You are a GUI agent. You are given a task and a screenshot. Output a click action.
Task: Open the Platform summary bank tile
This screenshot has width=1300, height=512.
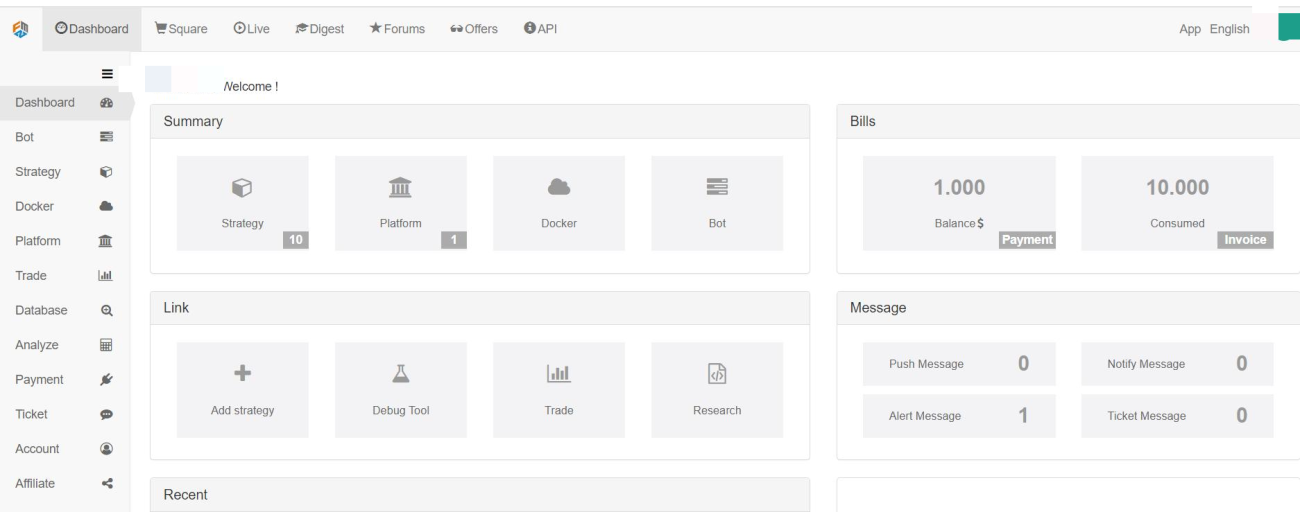[x=400, y=203]
